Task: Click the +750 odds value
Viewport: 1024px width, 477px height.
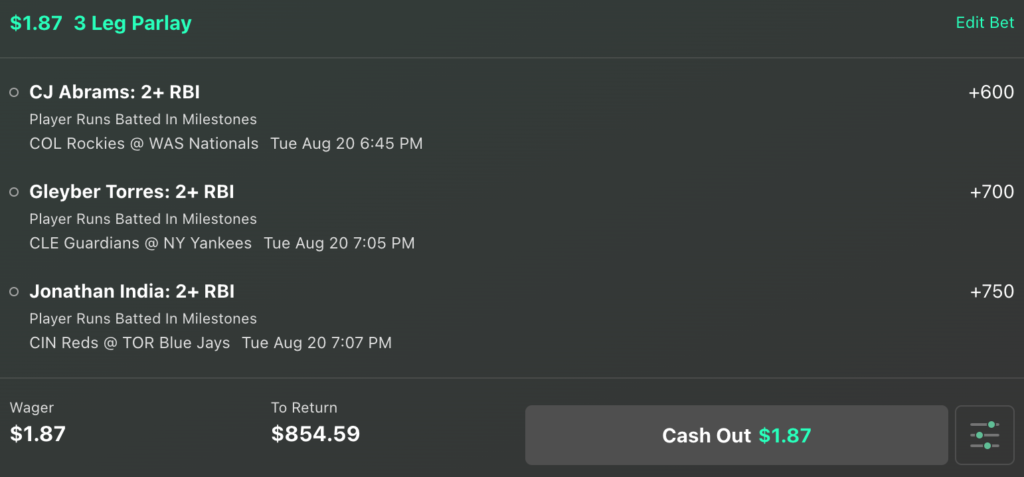Action: 991,291
